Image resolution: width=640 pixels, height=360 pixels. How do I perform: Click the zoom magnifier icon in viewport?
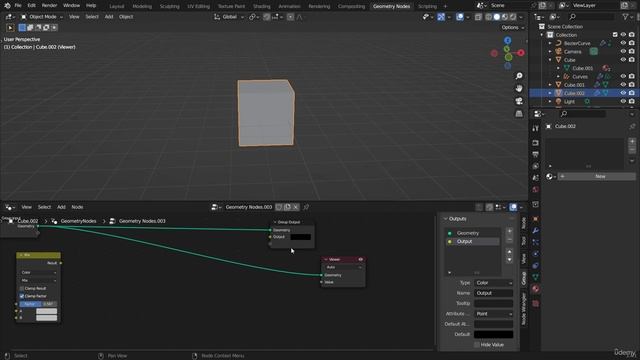click(x=519, y=76)
